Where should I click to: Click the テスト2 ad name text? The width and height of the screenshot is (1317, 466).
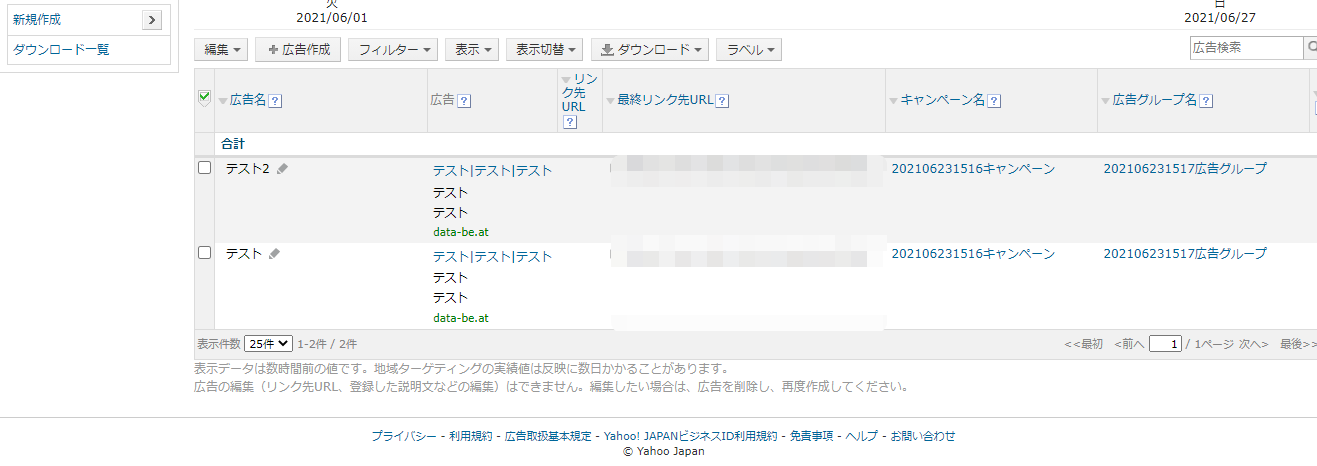point(248,169)
